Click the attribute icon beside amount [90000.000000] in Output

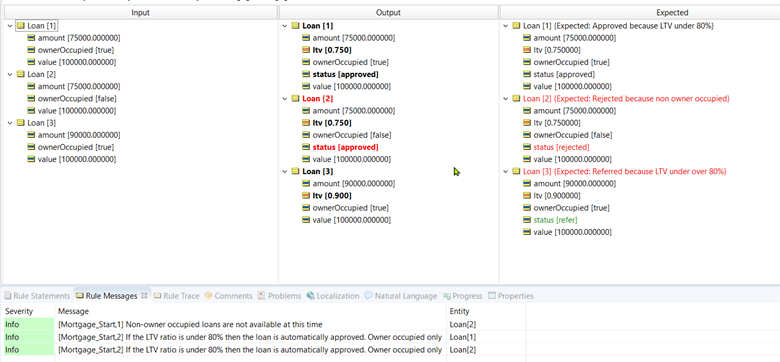coord(306,183)
